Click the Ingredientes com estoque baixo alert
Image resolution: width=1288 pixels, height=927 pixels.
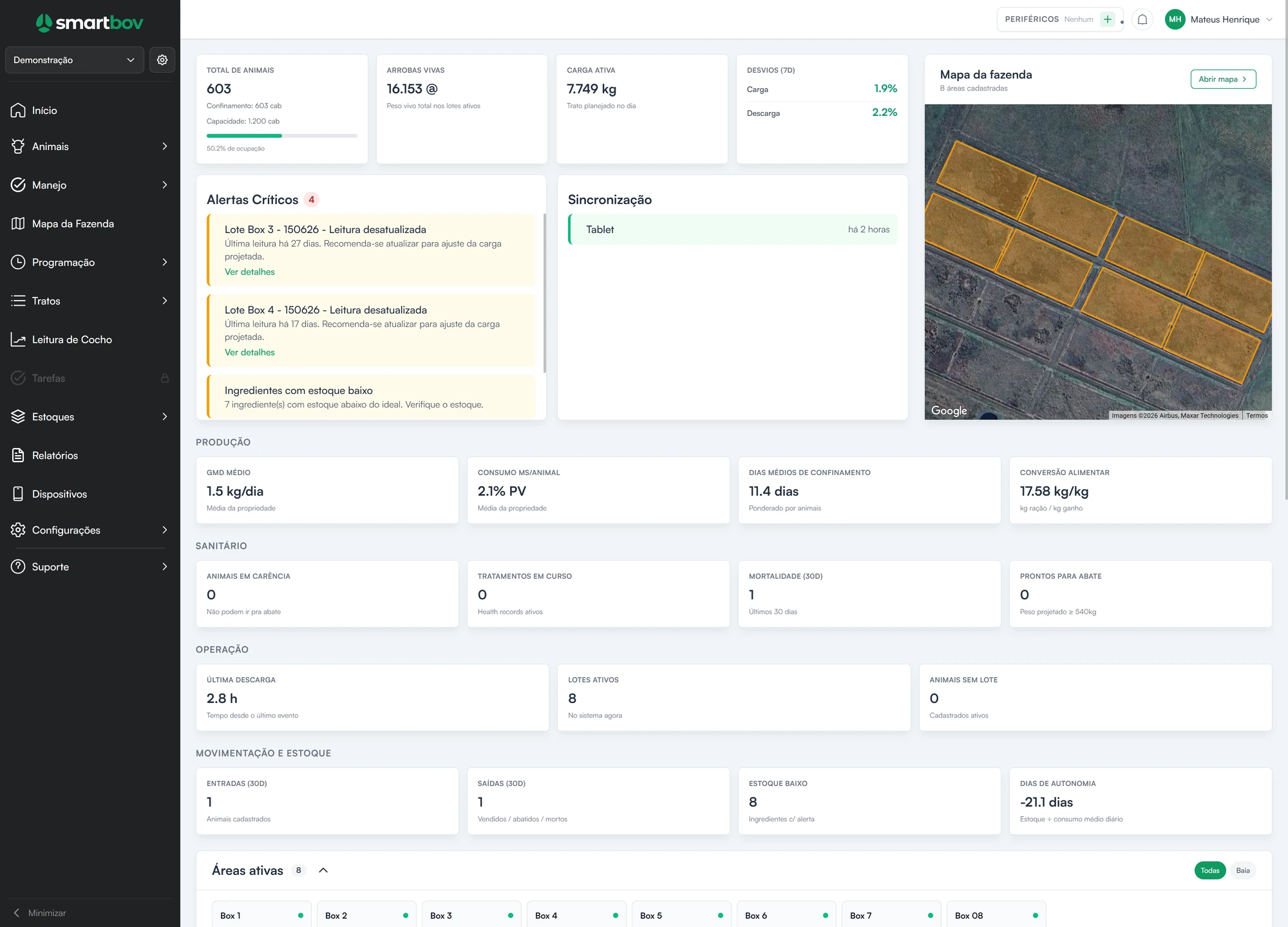pyautogui.click(x=371, y=397)
